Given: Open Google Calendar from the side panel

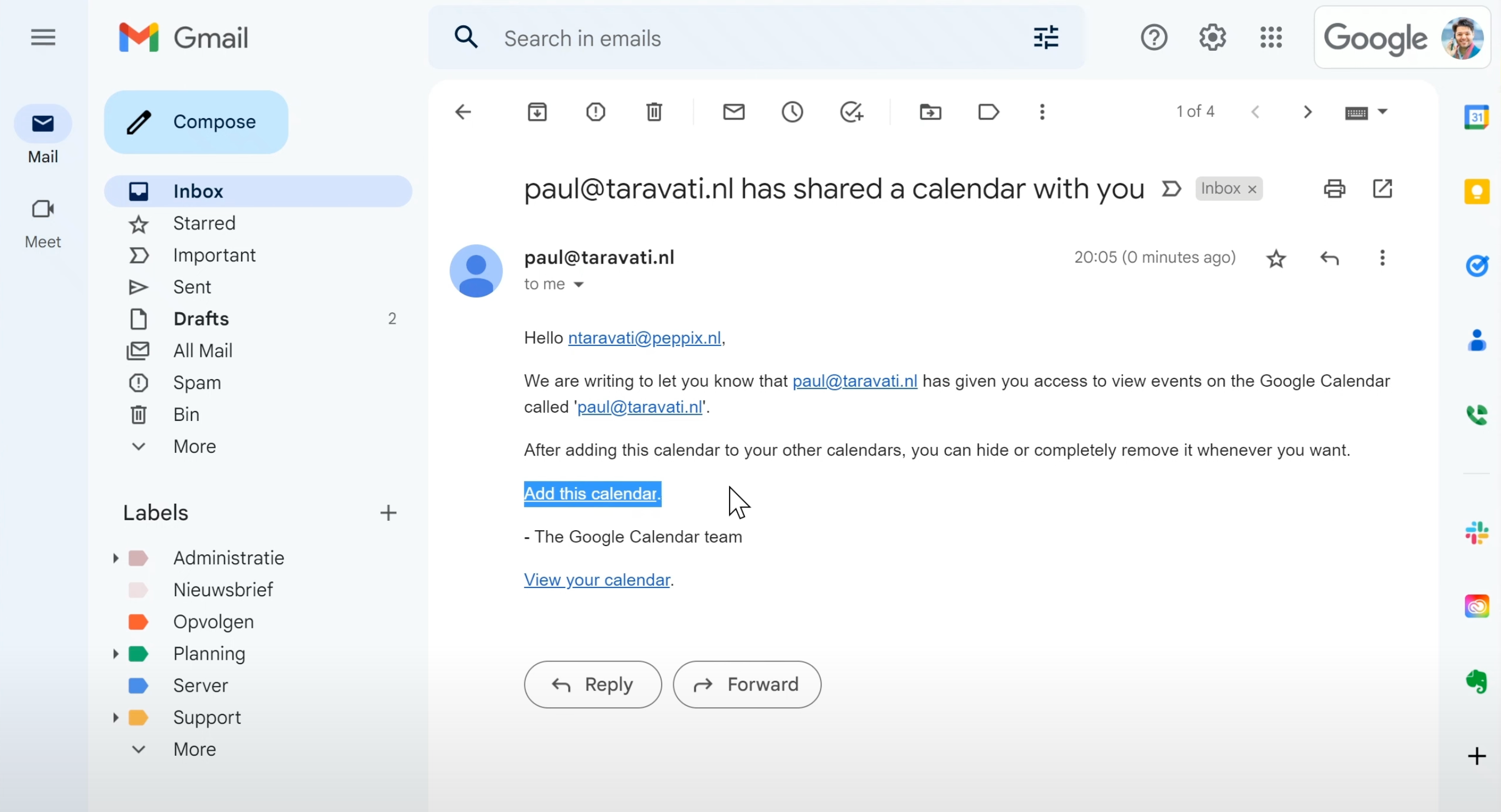Looking at the screenshot, I should pyautogui.click(x=1477, y=117).
